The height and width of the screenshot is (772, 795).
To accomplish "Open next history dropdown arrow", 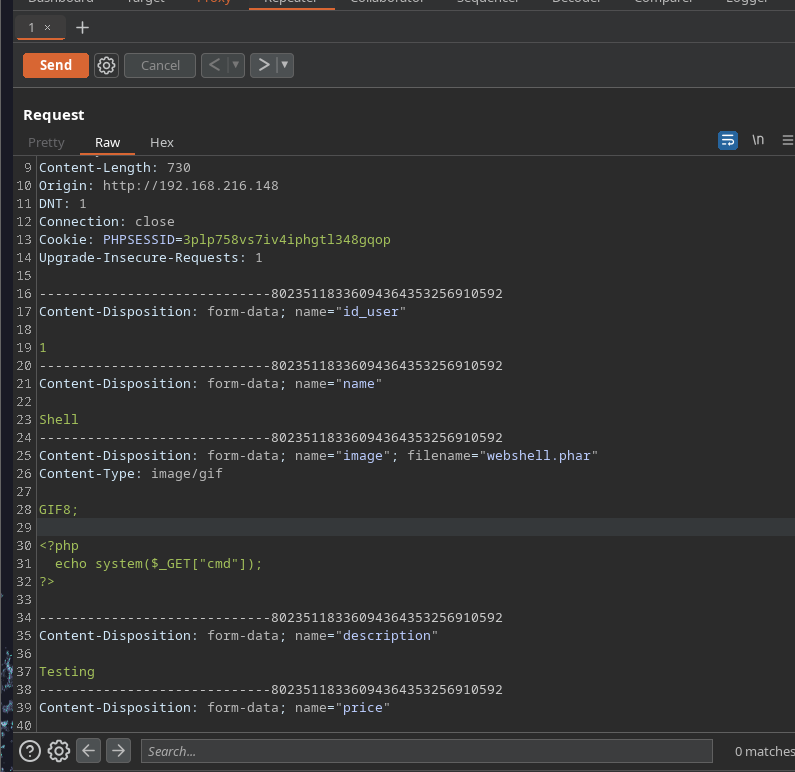I will pyautogui.click(x=285, y=65).
